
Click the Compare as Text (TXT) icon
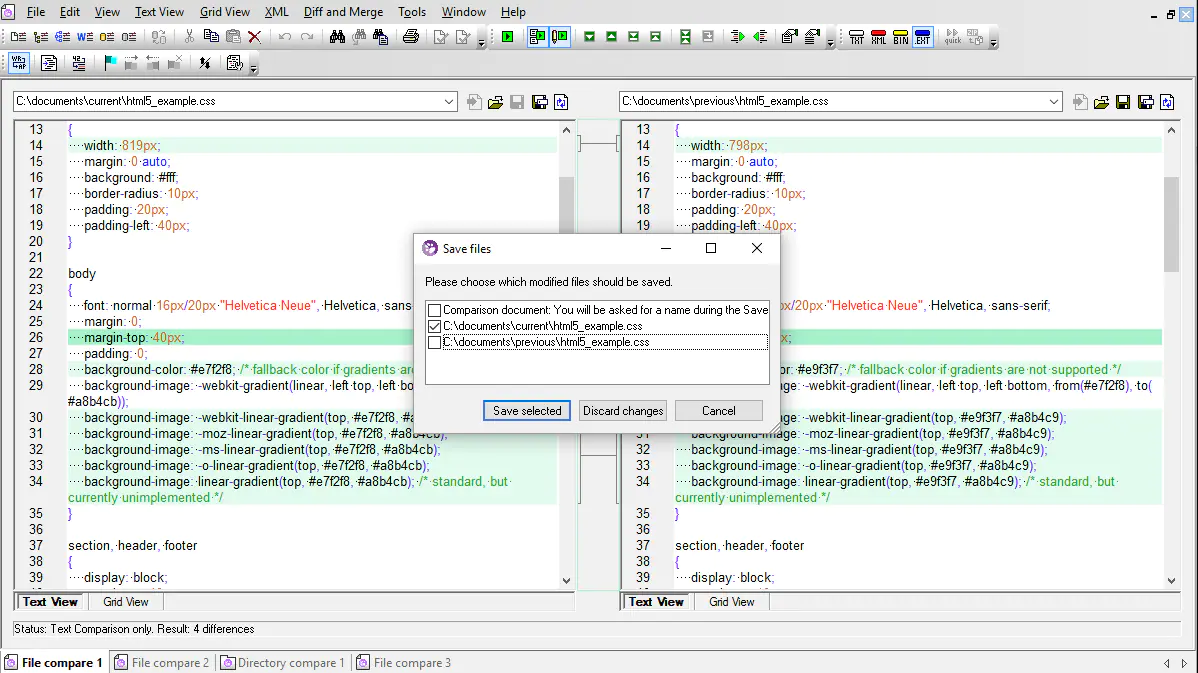point(856,37)
